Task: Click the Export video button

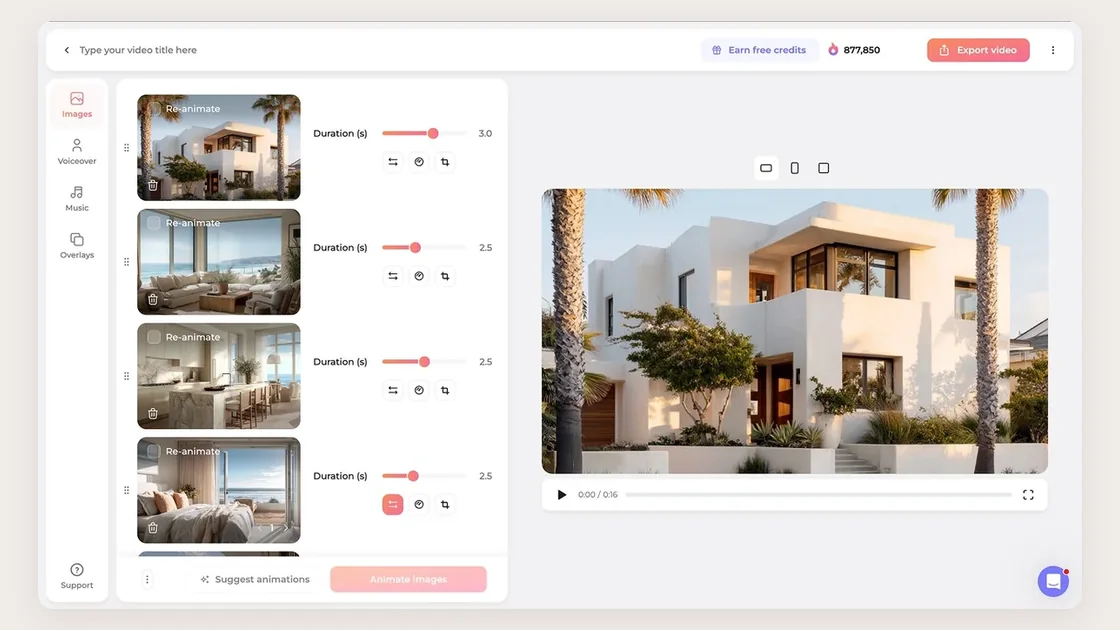Action: (x=978, y=50)
